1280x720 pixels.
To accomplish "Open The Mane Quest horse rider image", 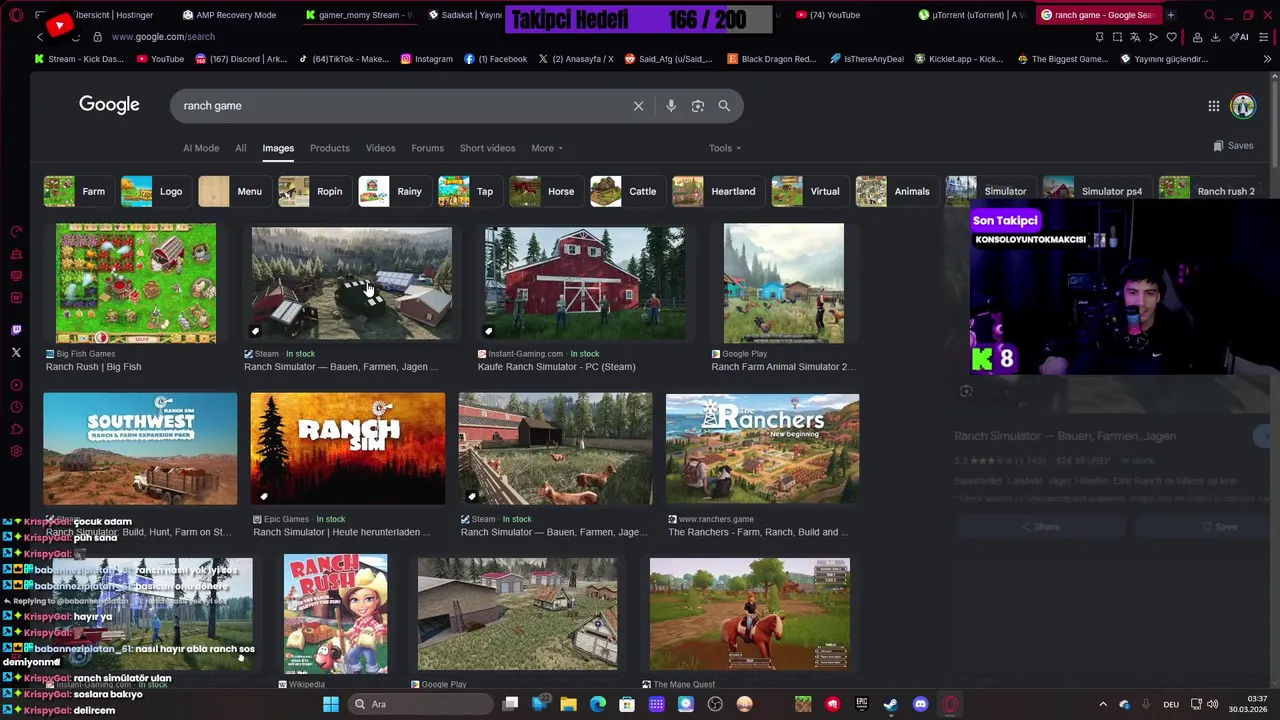I will pos(750,614).
